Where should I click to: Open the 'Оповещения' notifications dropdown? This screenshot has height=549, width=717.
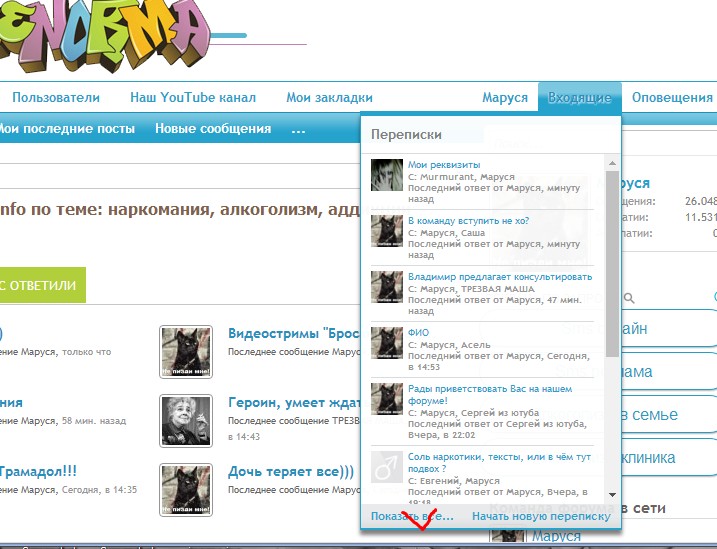672,98
